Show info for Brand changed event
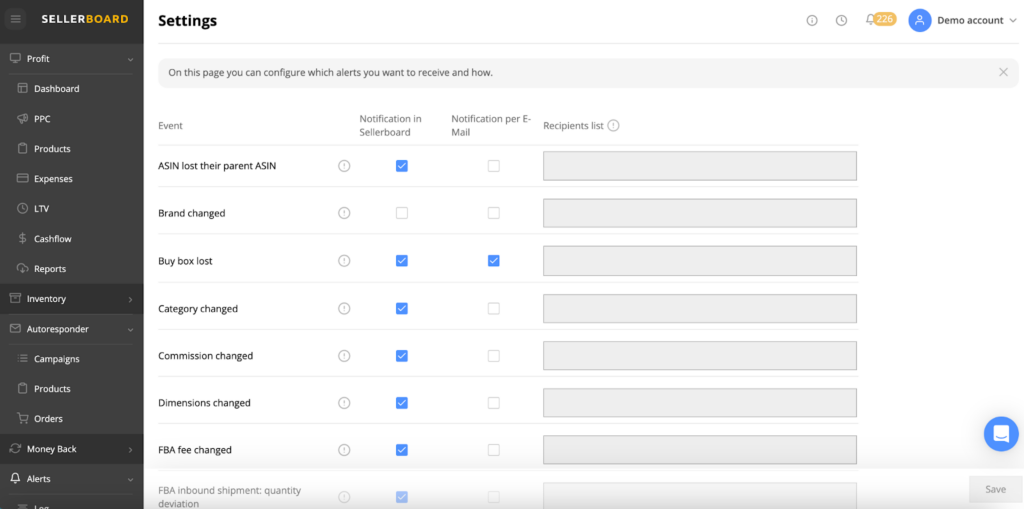Screen dimensions: 1024x509 [x=344, y=213]
